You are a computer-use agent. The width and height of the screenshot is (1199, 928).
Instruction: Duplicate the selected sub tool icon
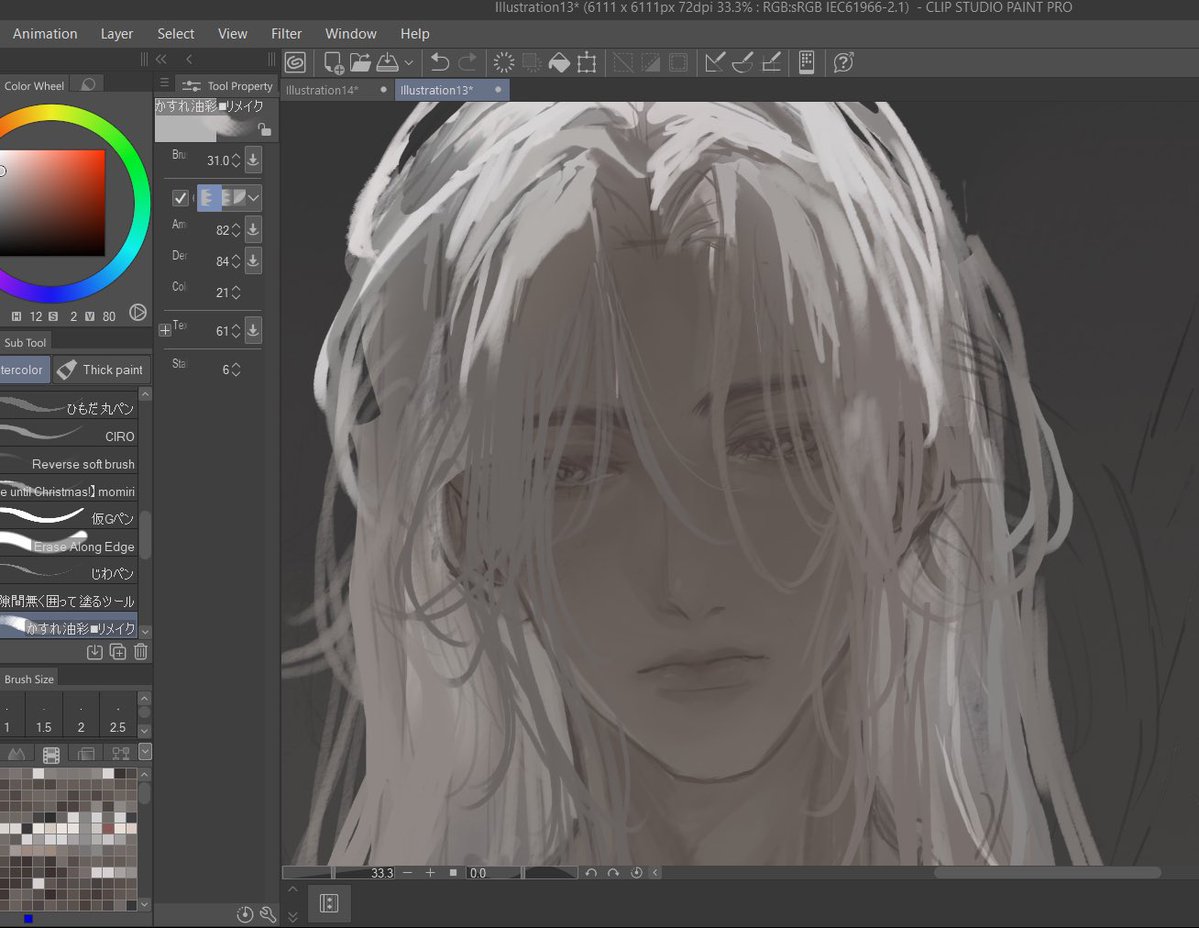tap(118, 652)
